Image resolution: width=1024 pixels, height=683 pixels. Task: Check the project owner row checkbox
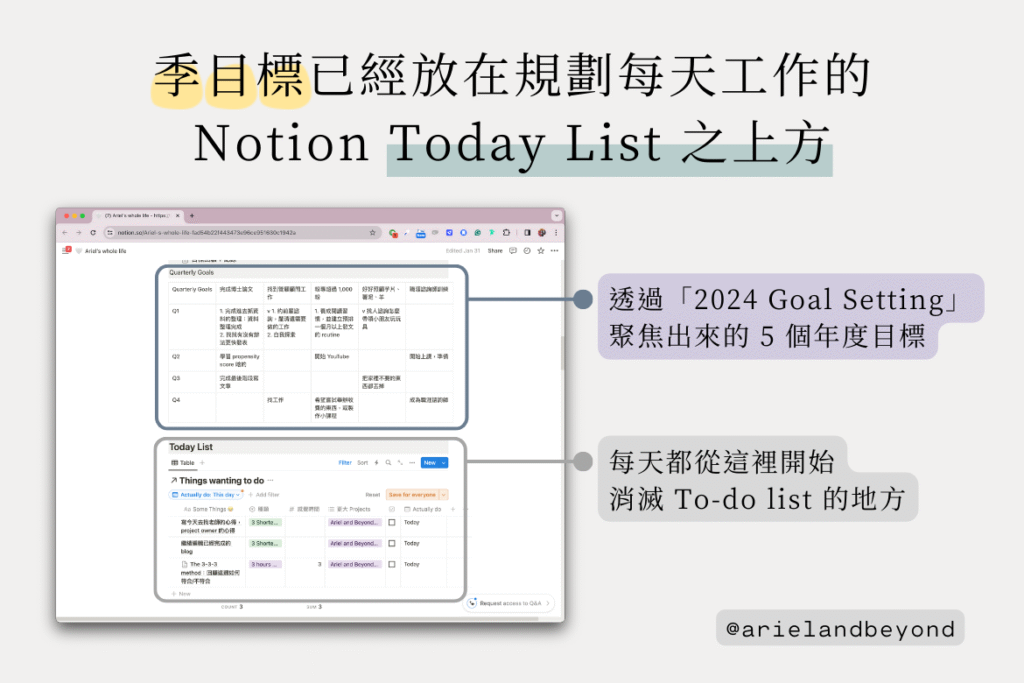392,522
